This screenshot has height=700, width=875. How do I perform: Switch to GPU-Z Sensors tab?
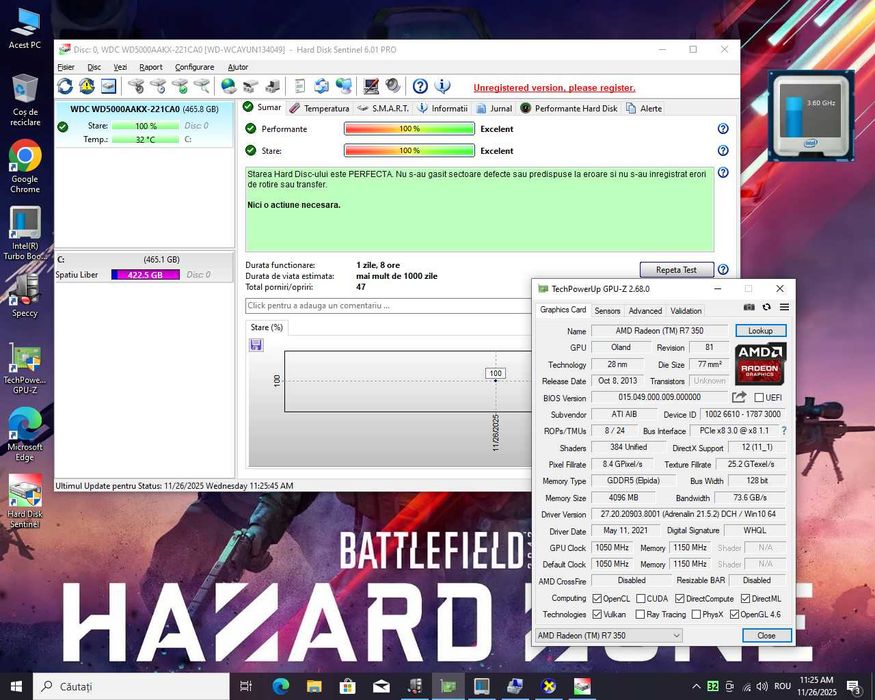pyautogui.click(x=607, y=311)
